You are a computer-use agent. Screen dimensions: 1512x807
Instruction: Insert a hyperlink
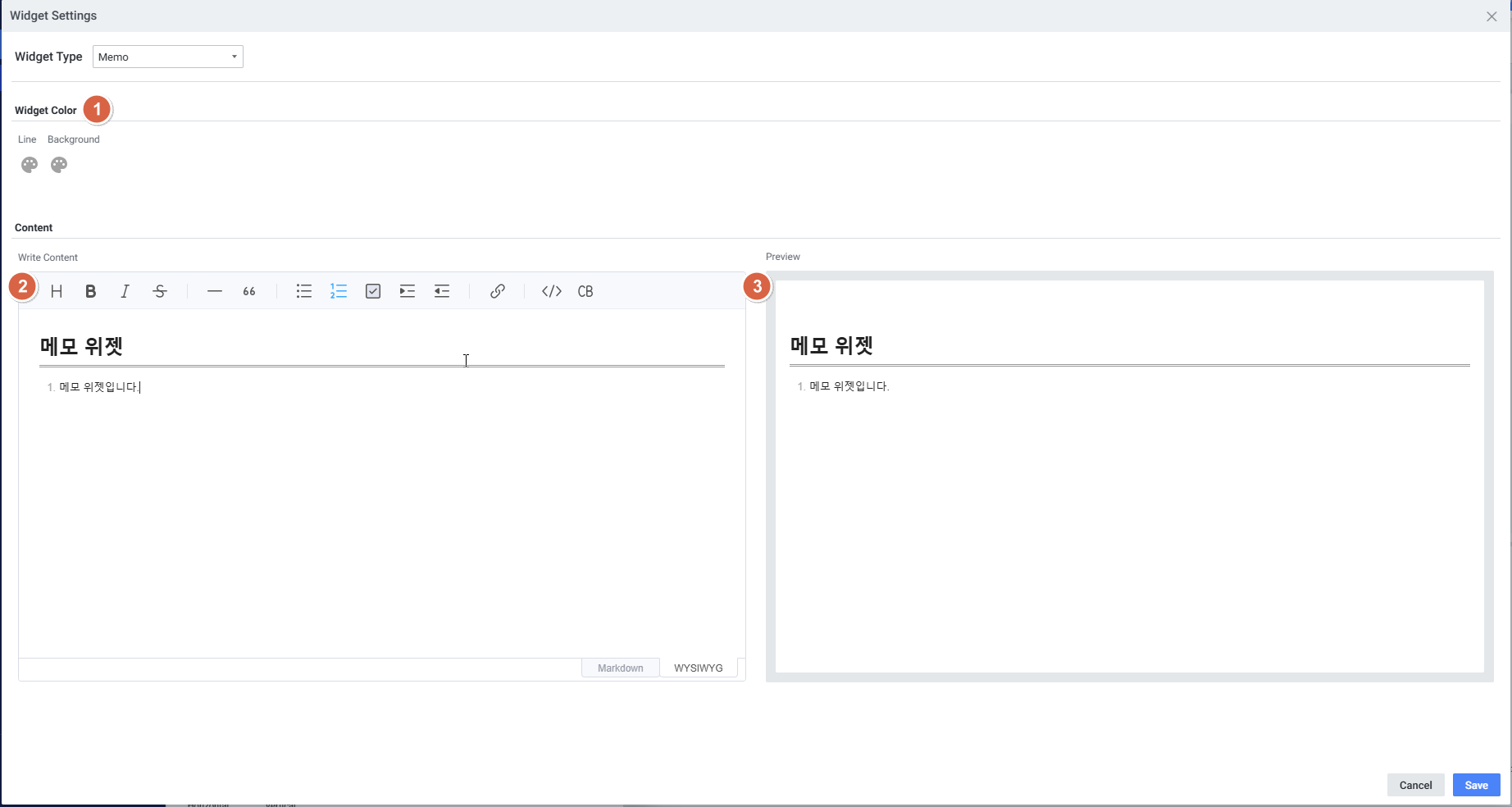coord(497,291)
